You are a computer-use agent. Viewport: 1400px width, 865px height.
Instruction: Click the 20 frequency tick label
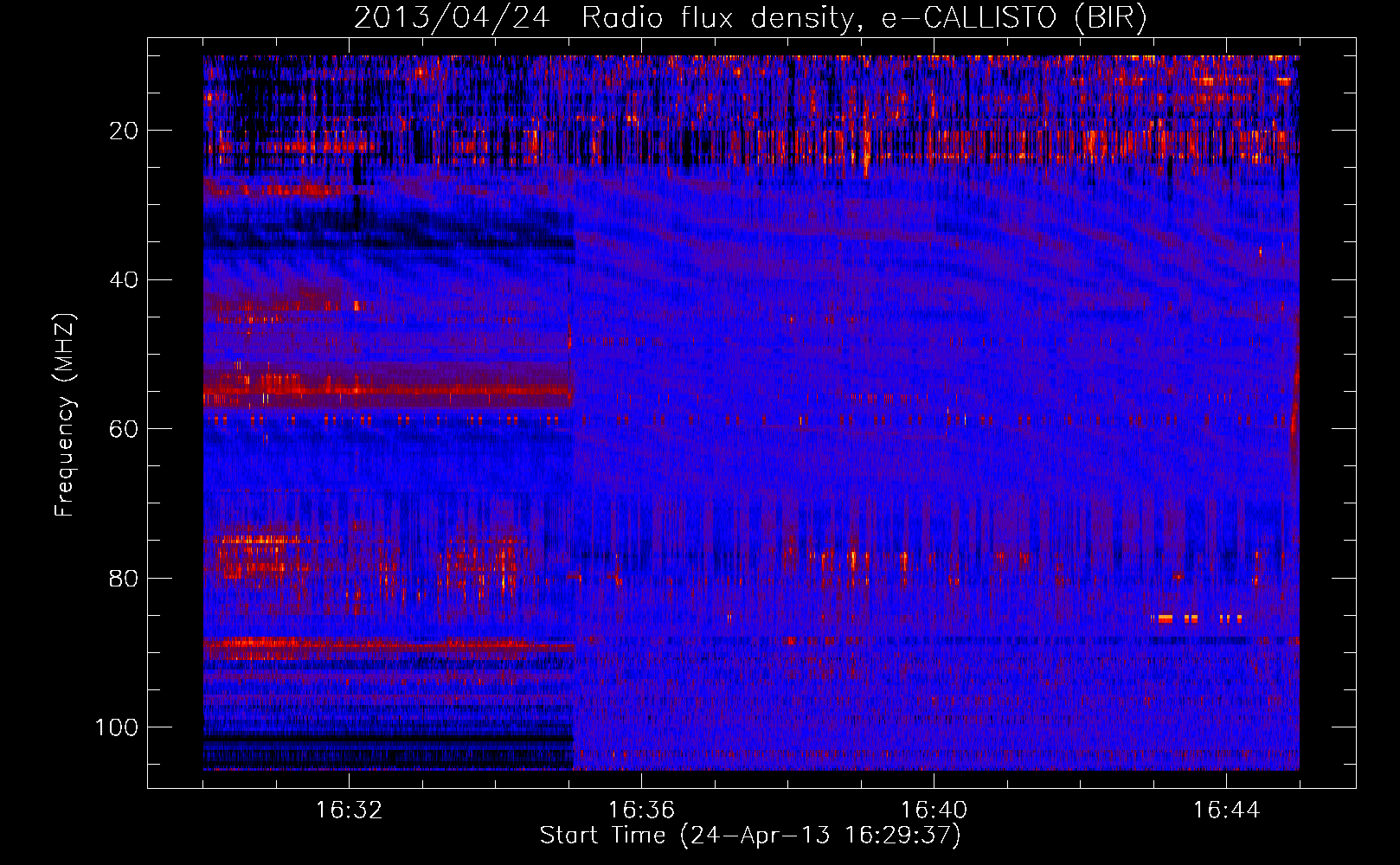[124, 131]
